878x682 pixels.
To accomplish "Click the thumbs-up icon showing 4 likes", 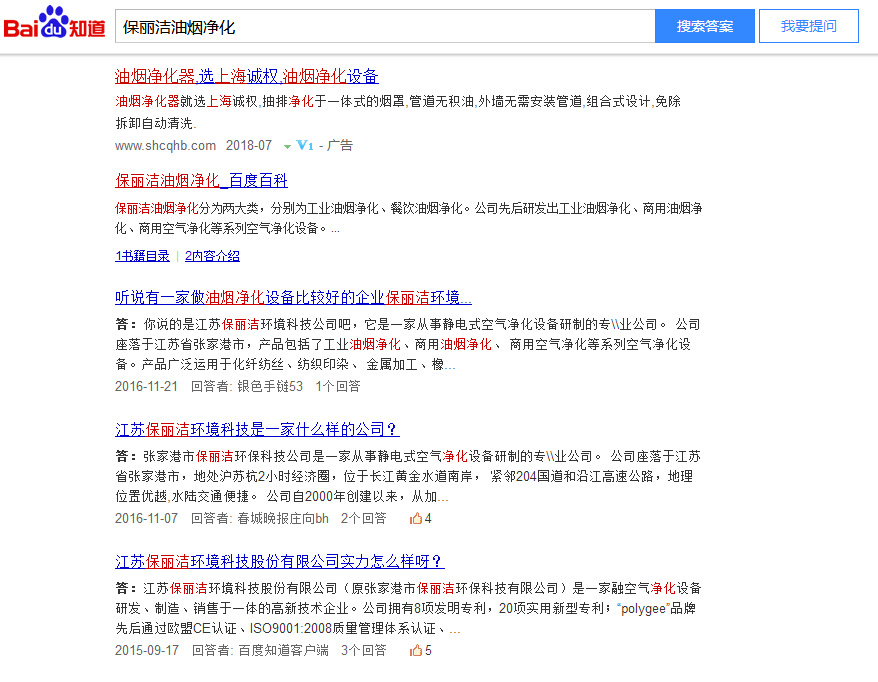I will tap(418, 518).
